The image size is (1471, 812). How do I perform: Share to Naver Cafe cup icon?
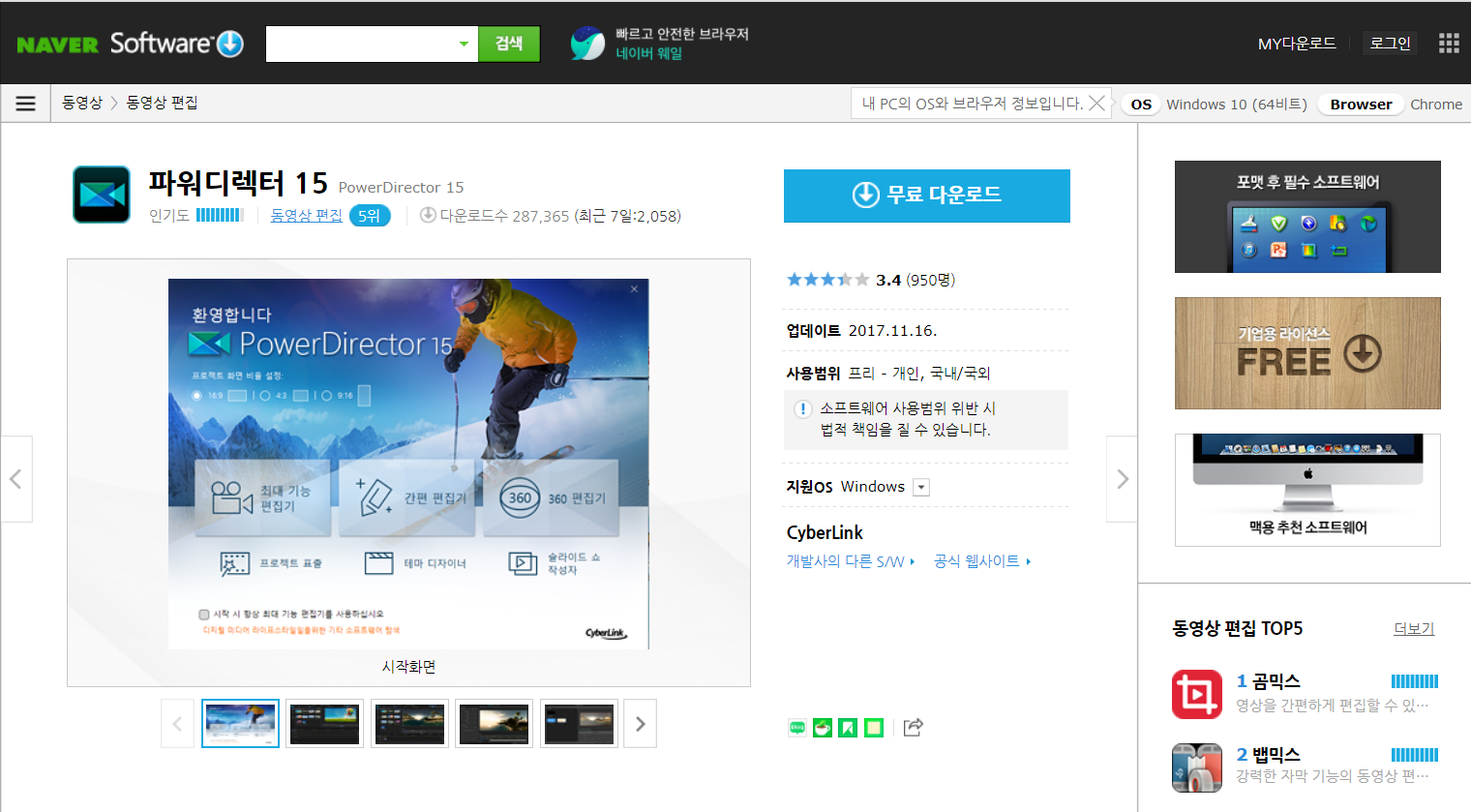click(x=823, y=728)
